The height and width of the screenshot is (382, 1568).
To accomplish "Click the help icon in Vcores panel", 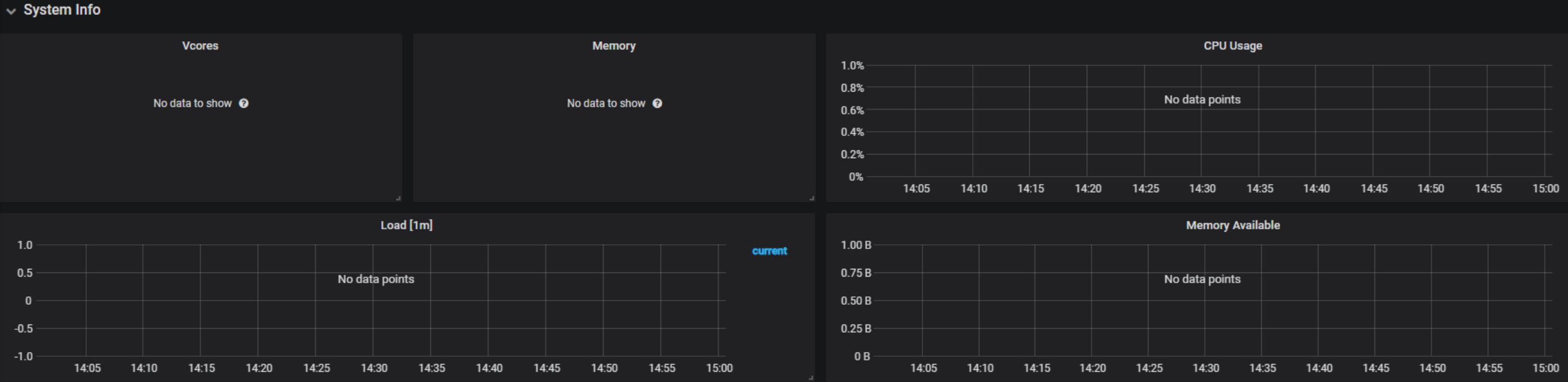I will coord(243,104).
